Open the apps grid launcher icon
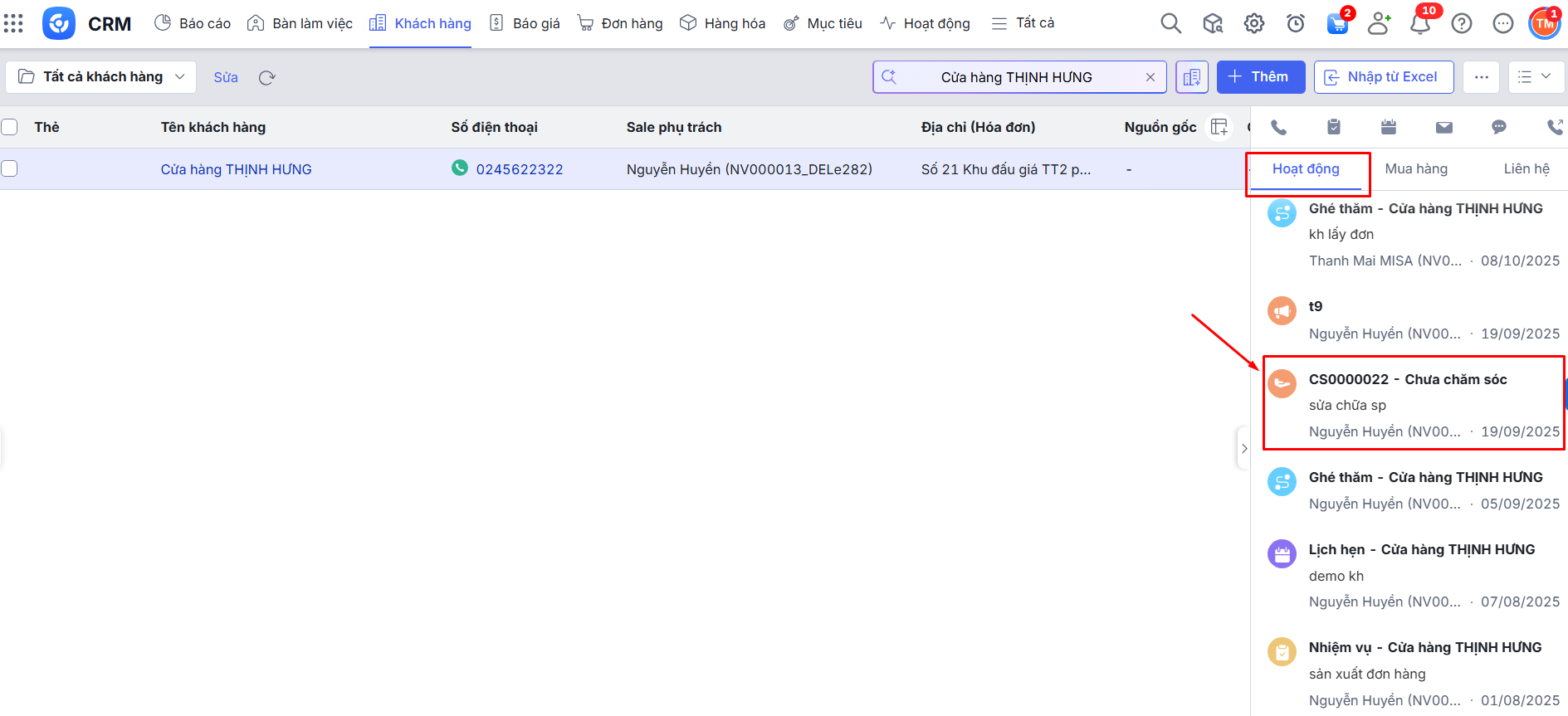 [13, 23]
